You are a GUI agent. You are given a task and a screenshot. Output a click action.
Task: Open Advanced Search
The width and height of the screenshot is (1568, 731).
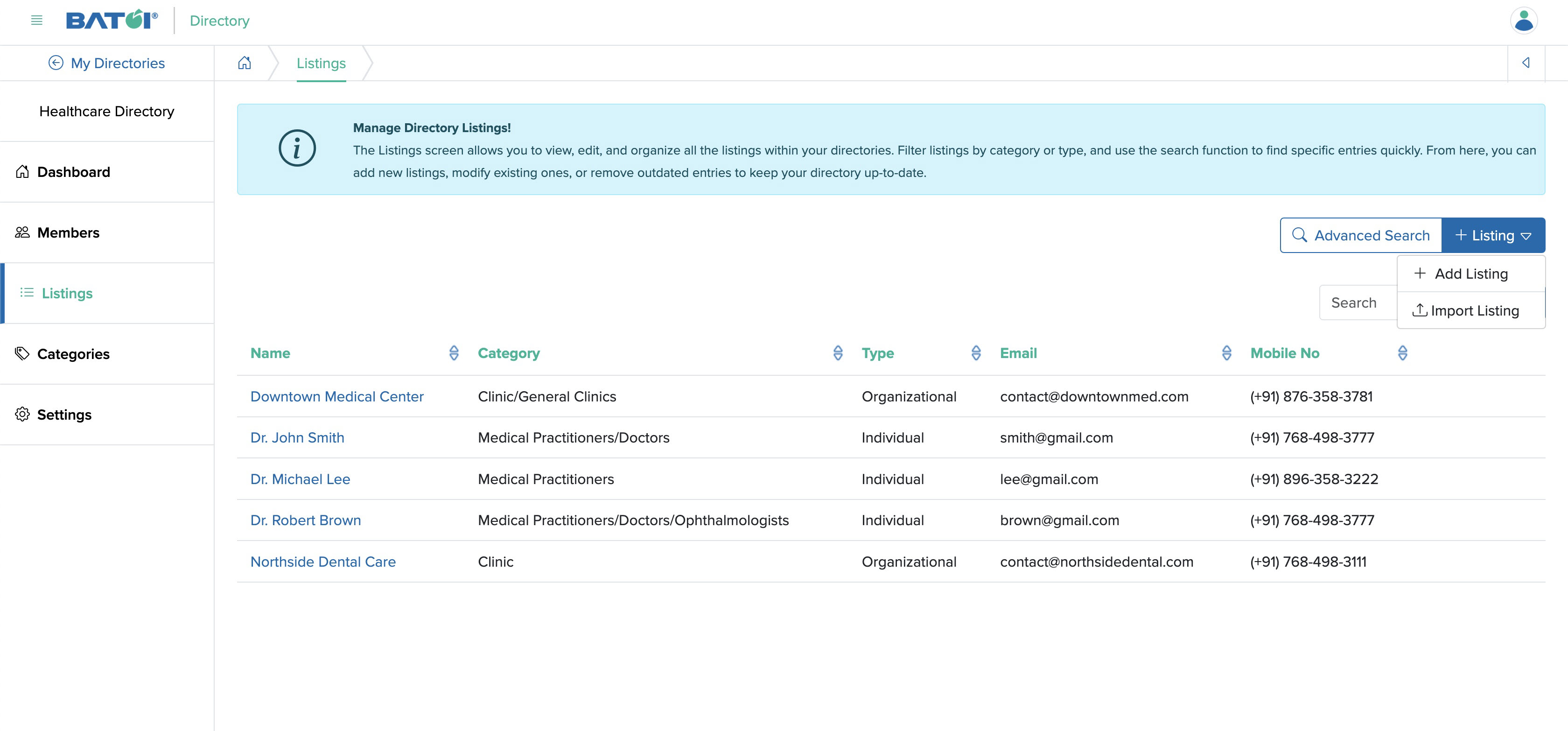click(1360, 235)
